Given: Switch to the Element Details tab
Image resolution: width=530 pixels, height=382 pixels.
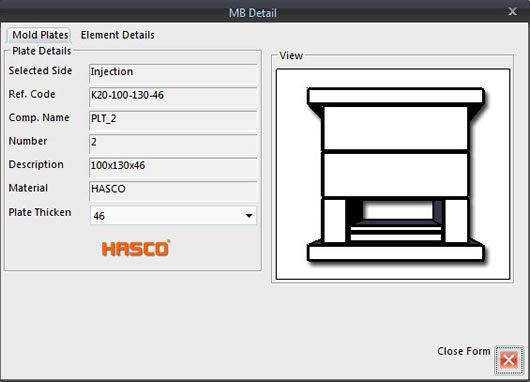Looking at the screenshot, I should (x=117, y=35).
